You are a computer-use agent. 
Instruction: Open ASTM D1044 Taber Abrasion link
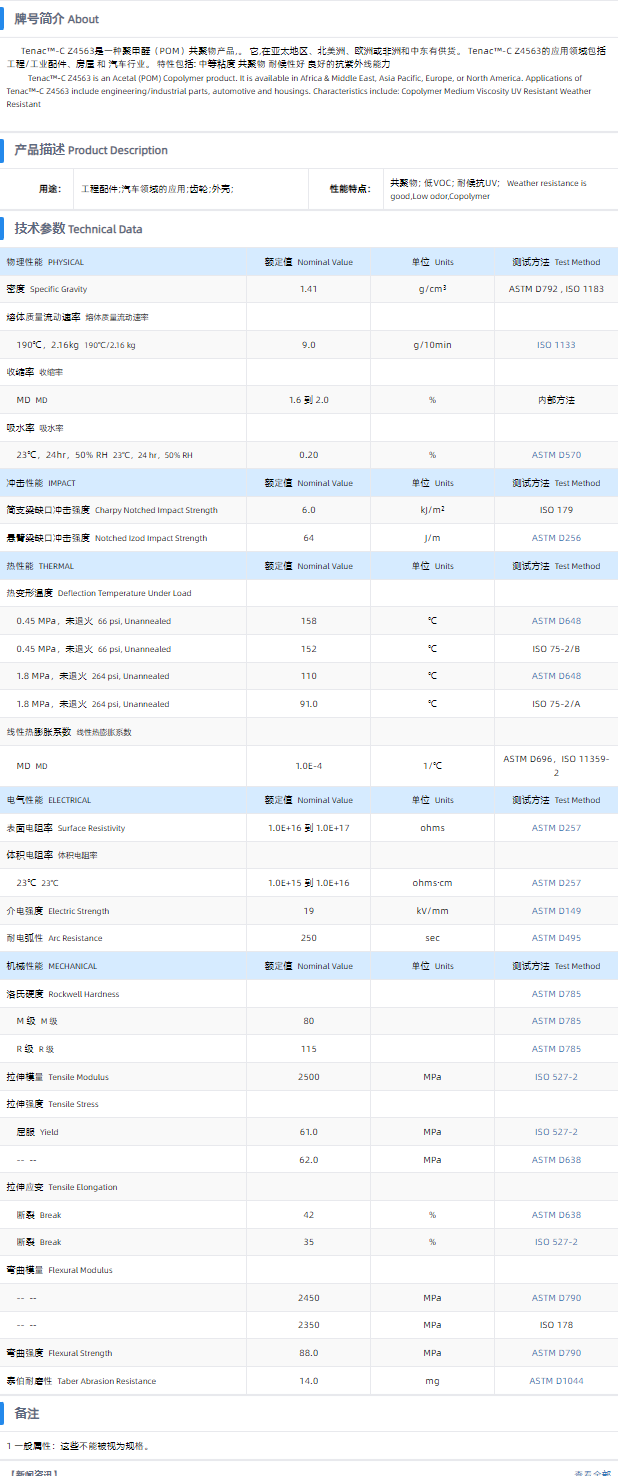point(556,1381)
